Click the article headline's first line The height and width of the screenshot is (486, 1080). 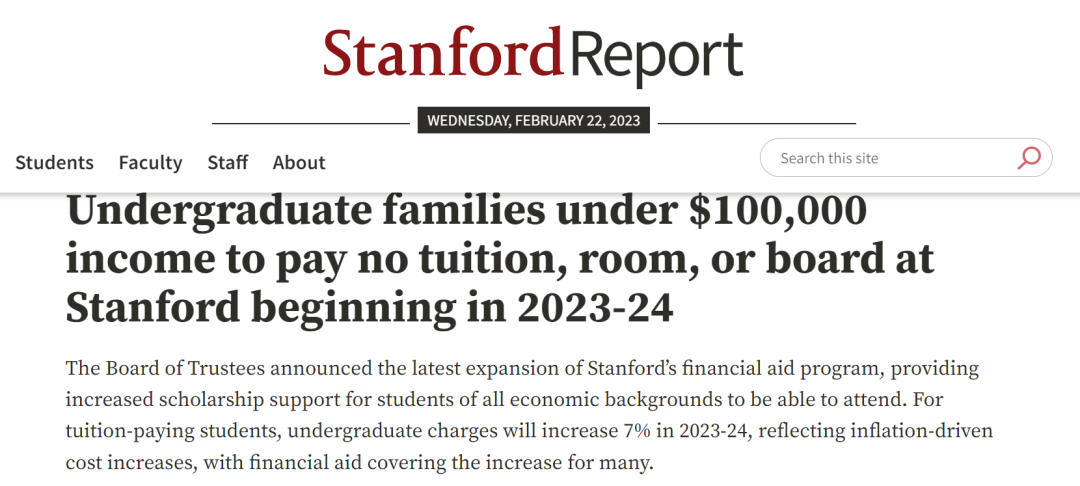[466, 212]
